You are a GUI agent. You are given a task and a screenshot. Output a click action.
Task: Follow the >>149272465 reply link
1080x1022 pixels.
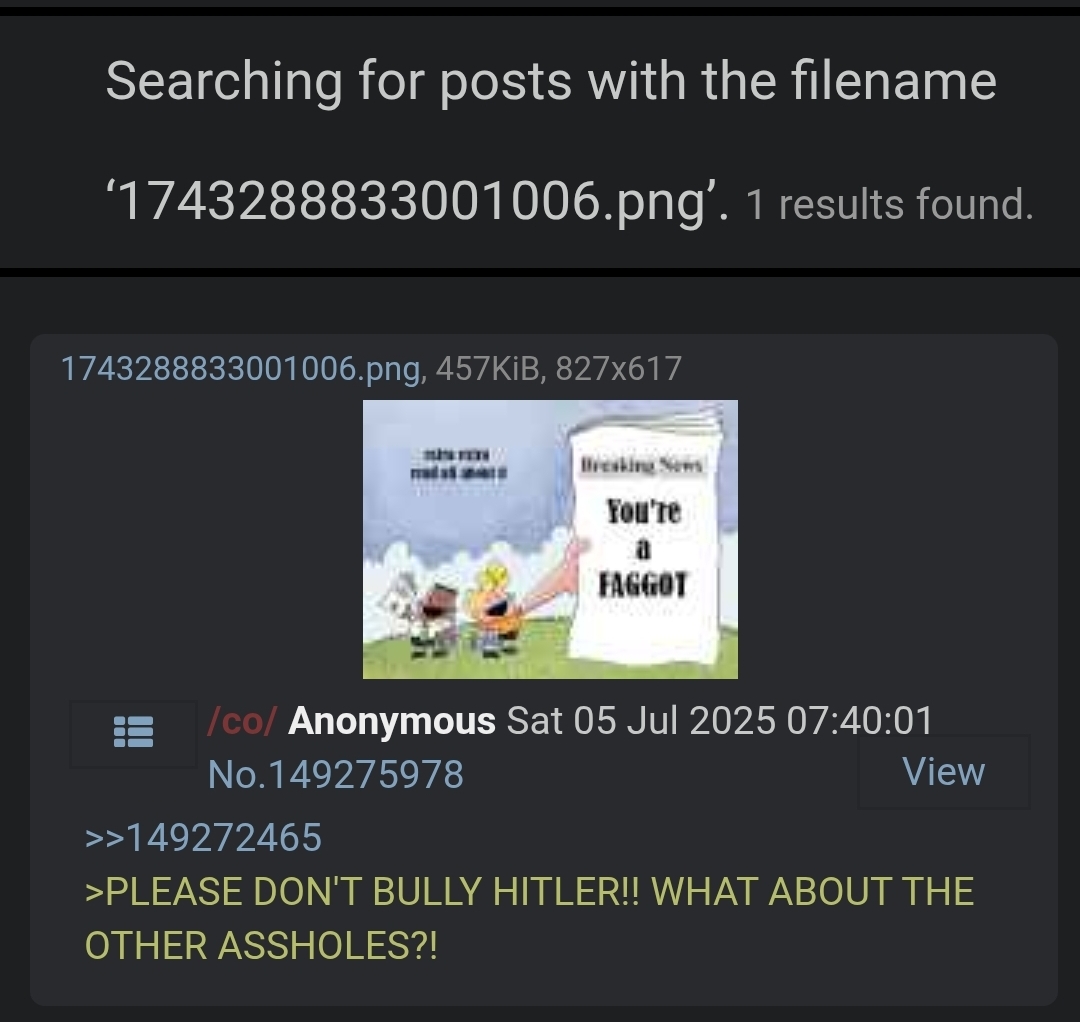point(203,837)
